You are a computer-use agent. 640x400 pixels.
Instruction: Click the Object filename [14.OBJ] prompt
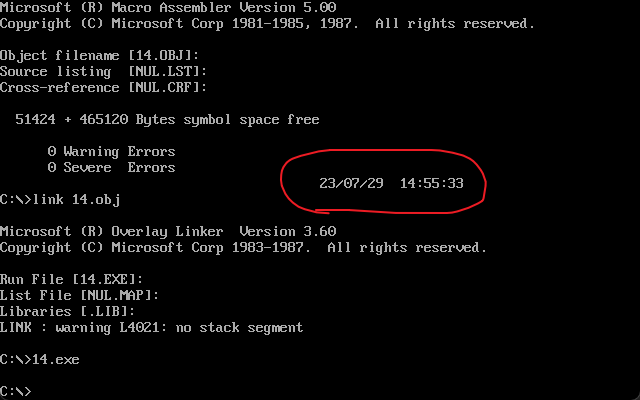point(99,56)
